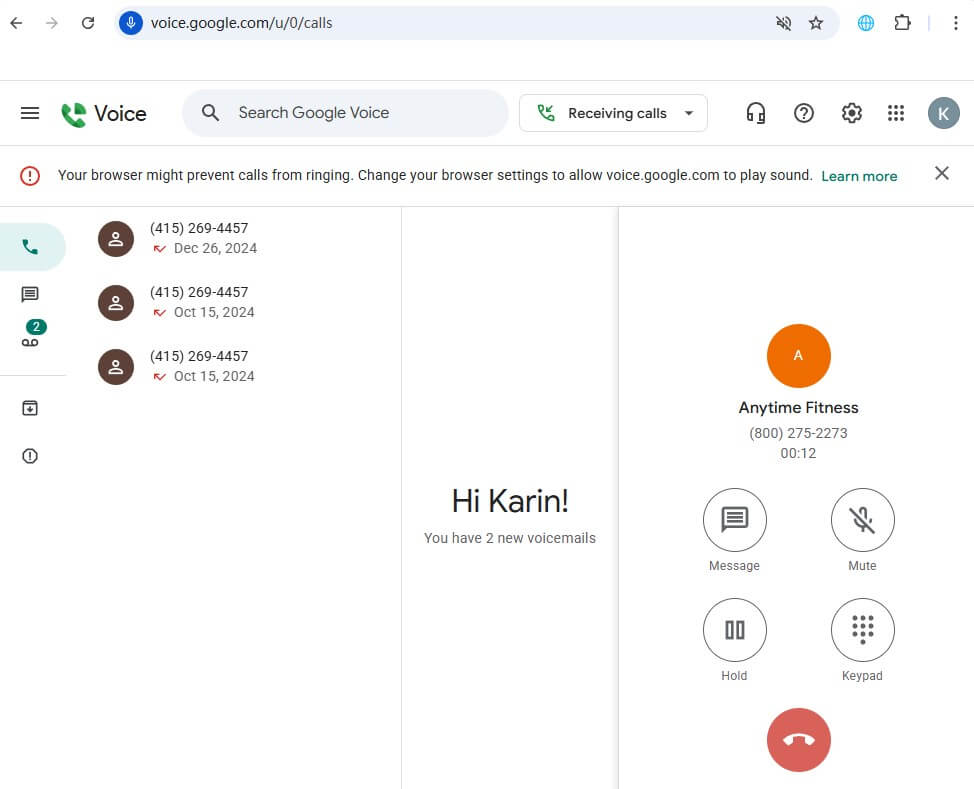Open Voicemail tab with 2 badge
Screen dimensions: 974x789
pos(30,334)
